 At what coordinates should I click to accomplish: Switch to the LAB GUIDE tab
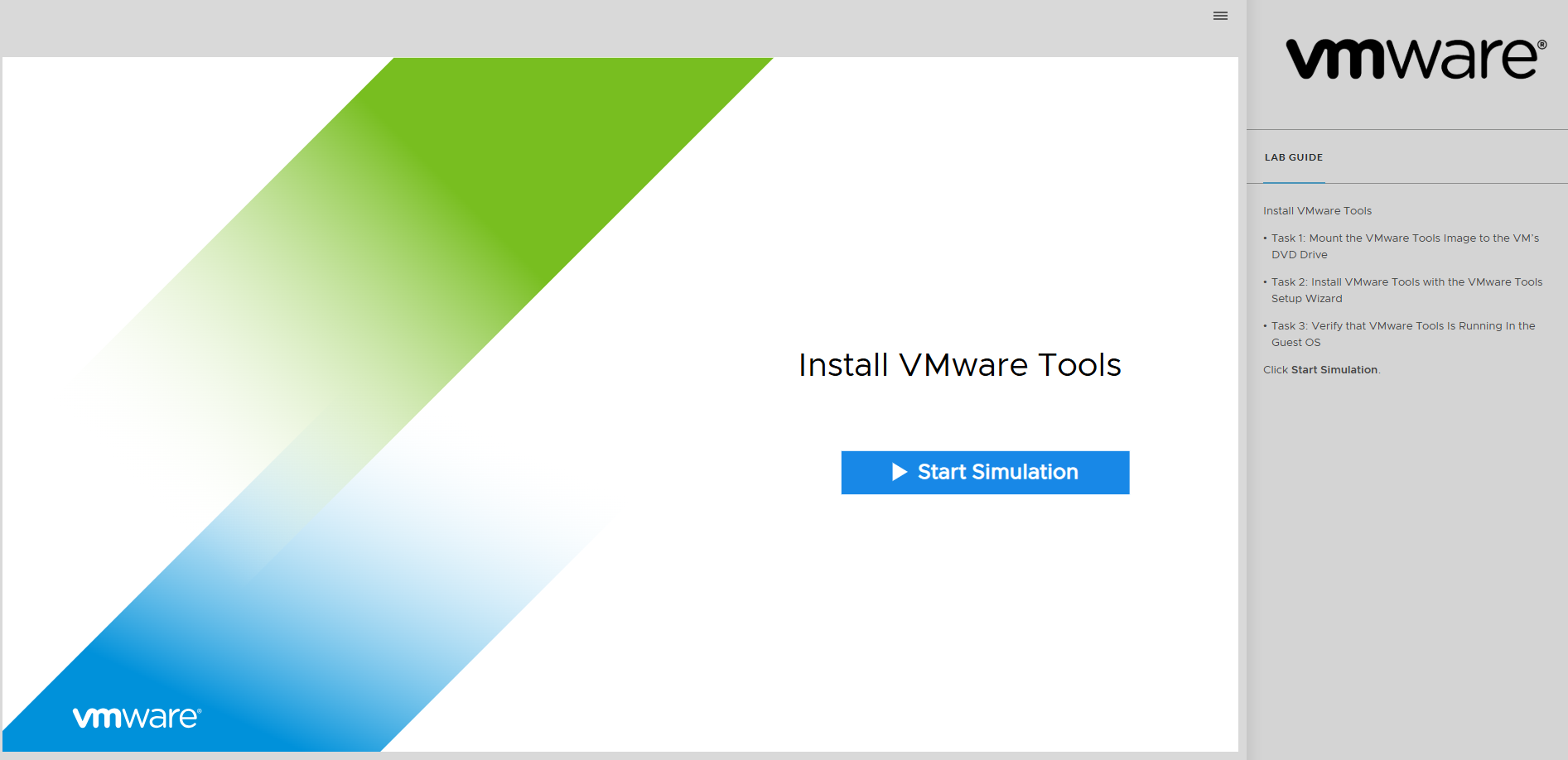pos(1292,156)
